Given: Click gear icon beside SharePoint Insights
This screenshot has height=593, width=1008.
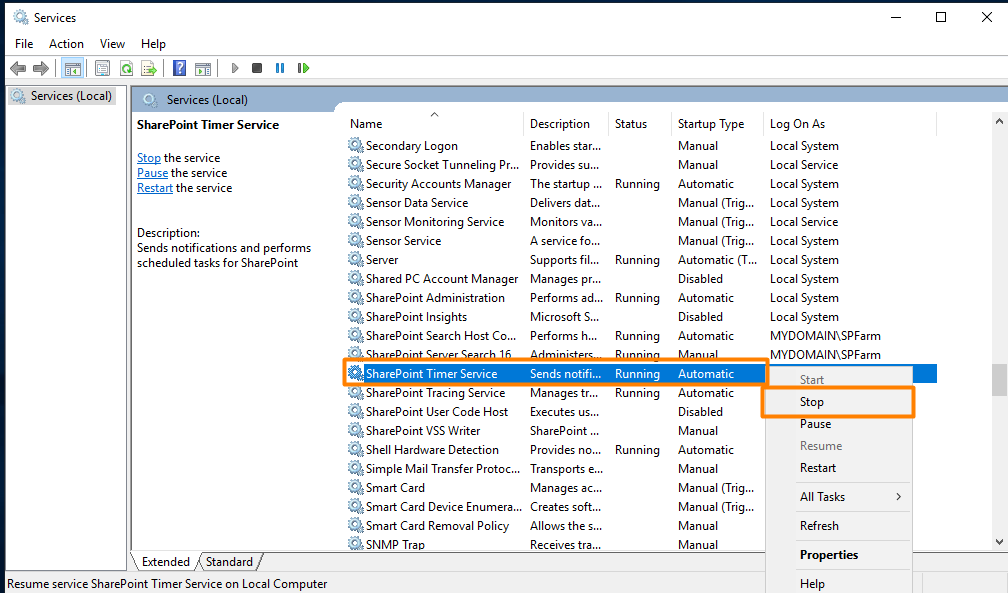Looking at the screenshot, I should coord(356,316).
